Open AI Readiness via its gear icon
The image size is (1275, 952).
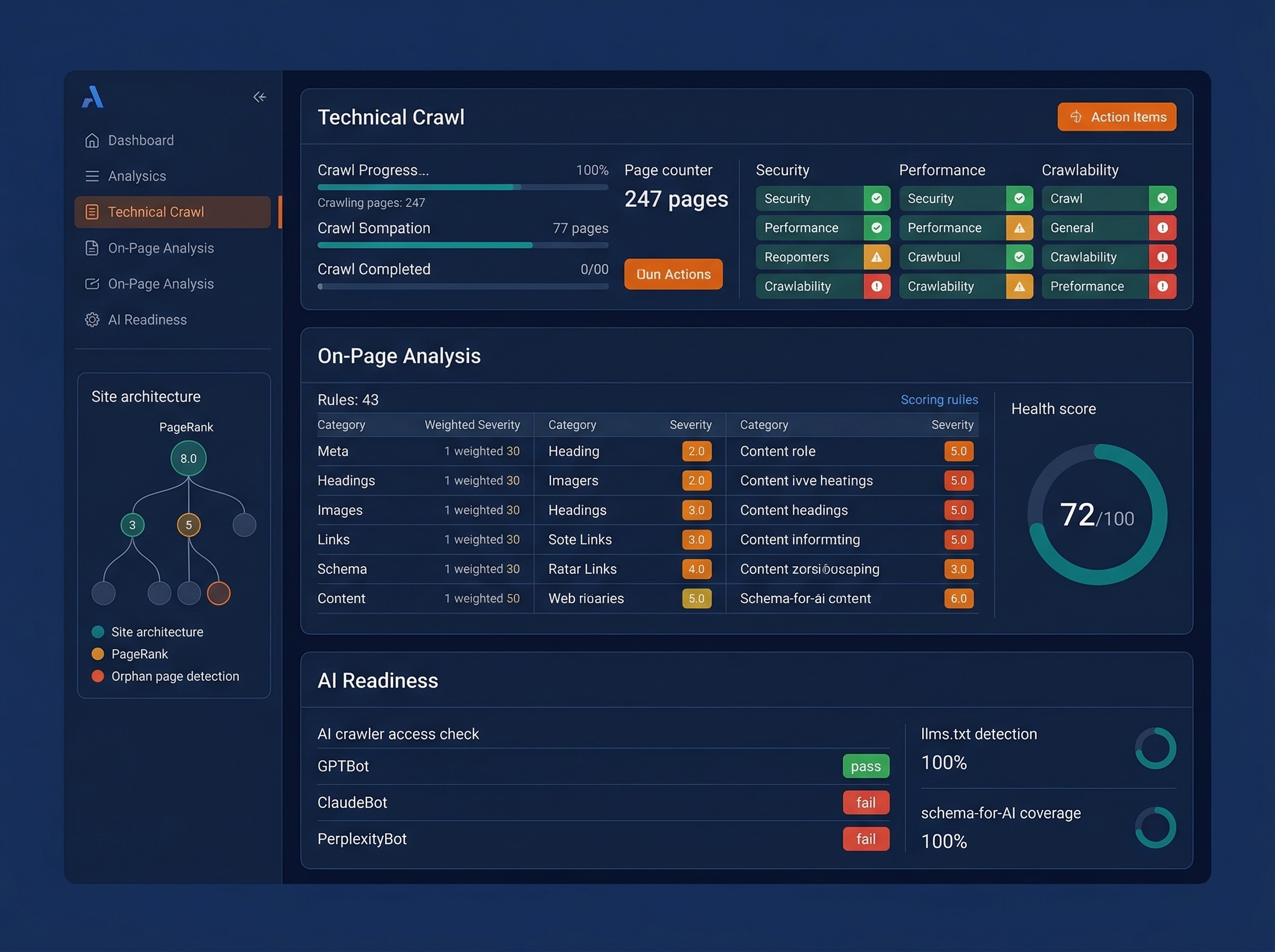point(92,319)
